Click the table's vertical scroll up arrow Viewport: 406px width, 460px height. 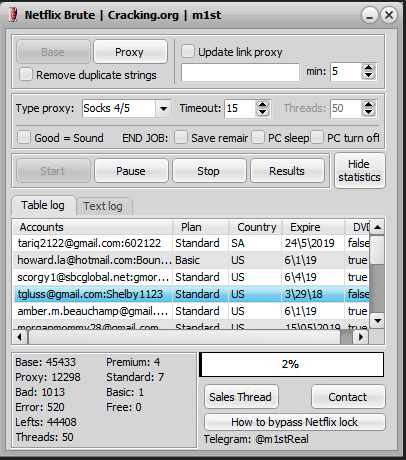point(377,227)
